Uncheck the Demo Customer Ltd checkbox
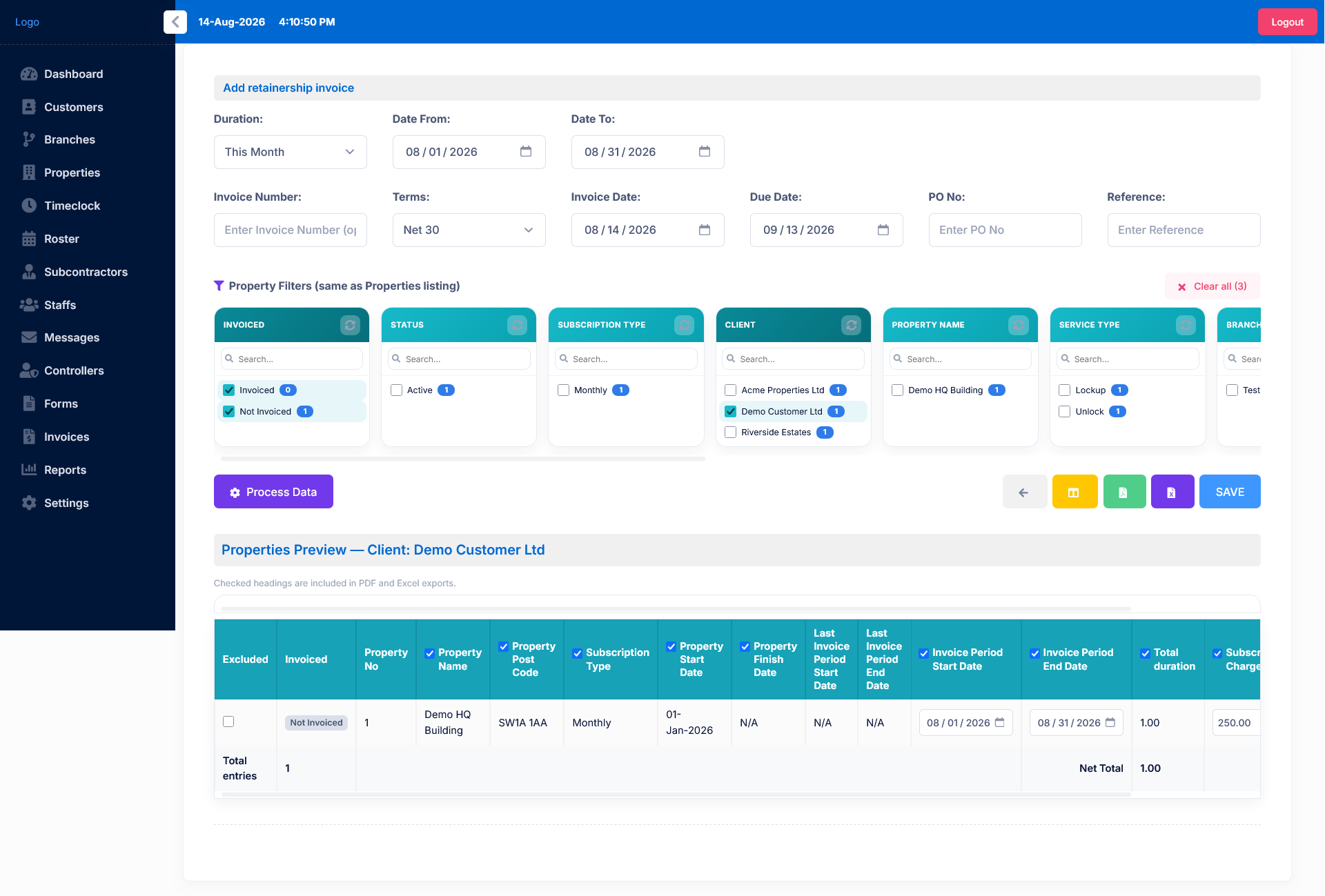The image size is (1325, 896). point(731,412)
